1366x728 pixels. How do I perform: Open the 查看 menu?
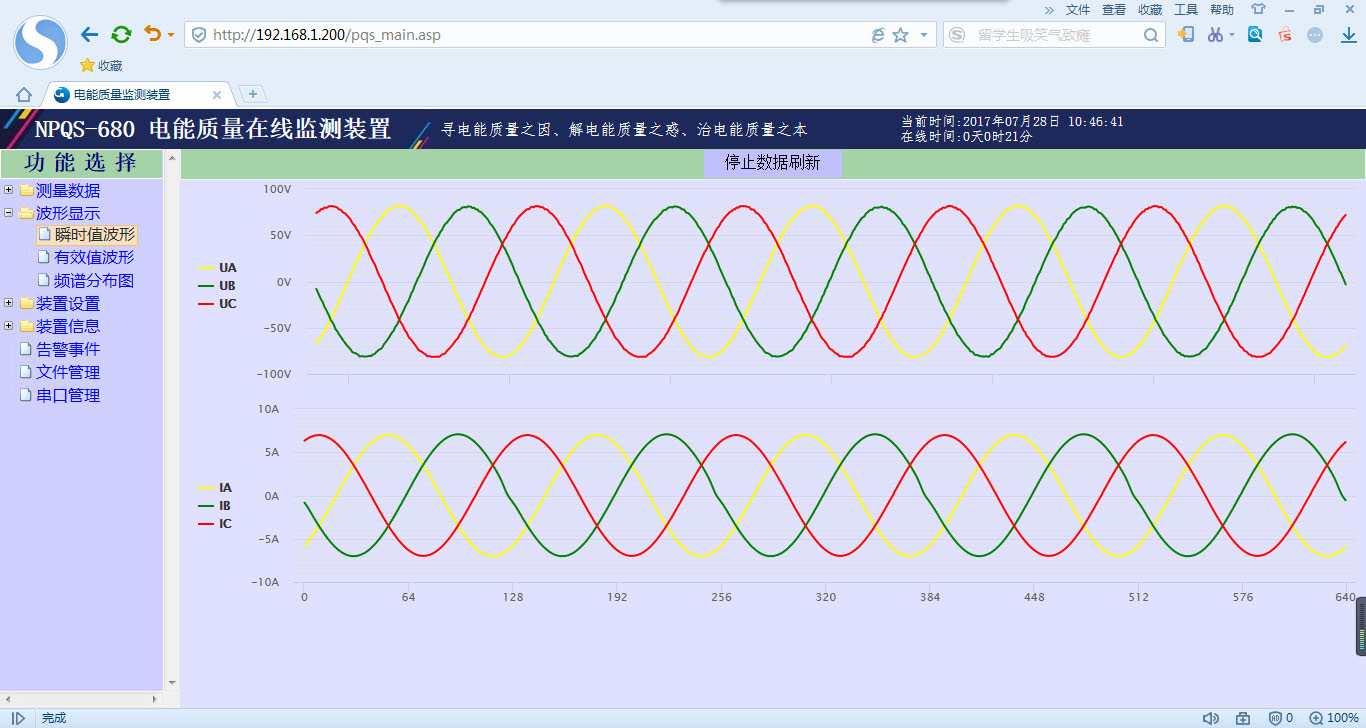coord(1114,9)
